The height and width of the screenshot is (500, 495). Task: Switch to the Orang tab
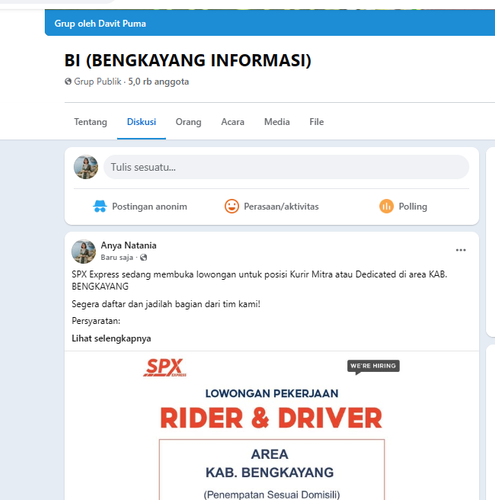coord(188,122)
